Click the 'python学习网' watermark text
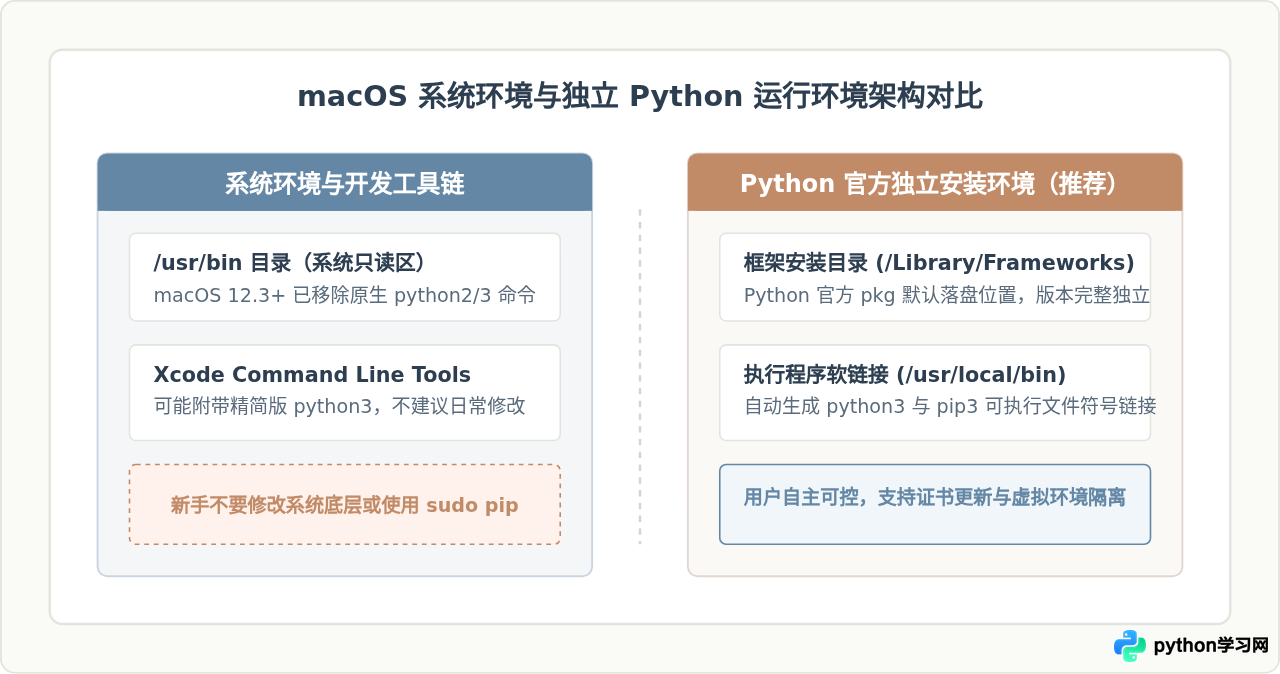The width and height of the screenshot is (1280, 674). (x=1211, y=646)
